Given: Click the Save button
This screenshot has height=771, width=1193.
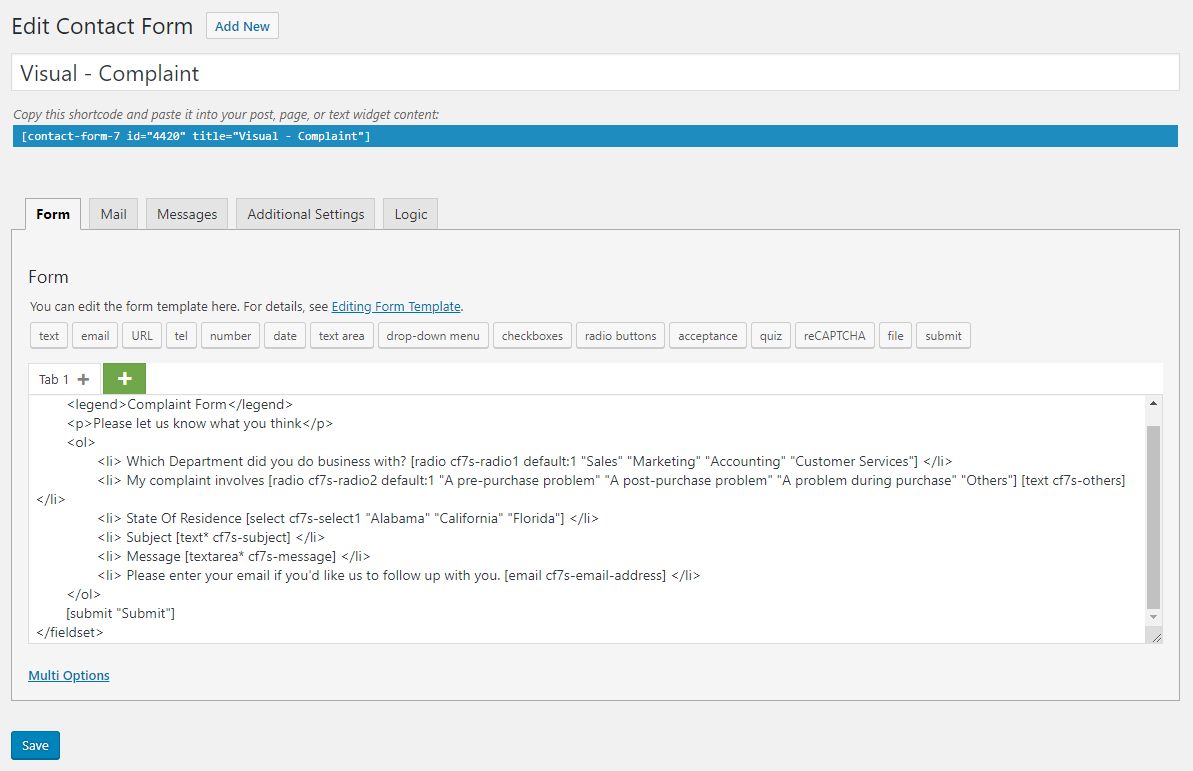Looking at the screenshot, I should click(x=35, y=746).
